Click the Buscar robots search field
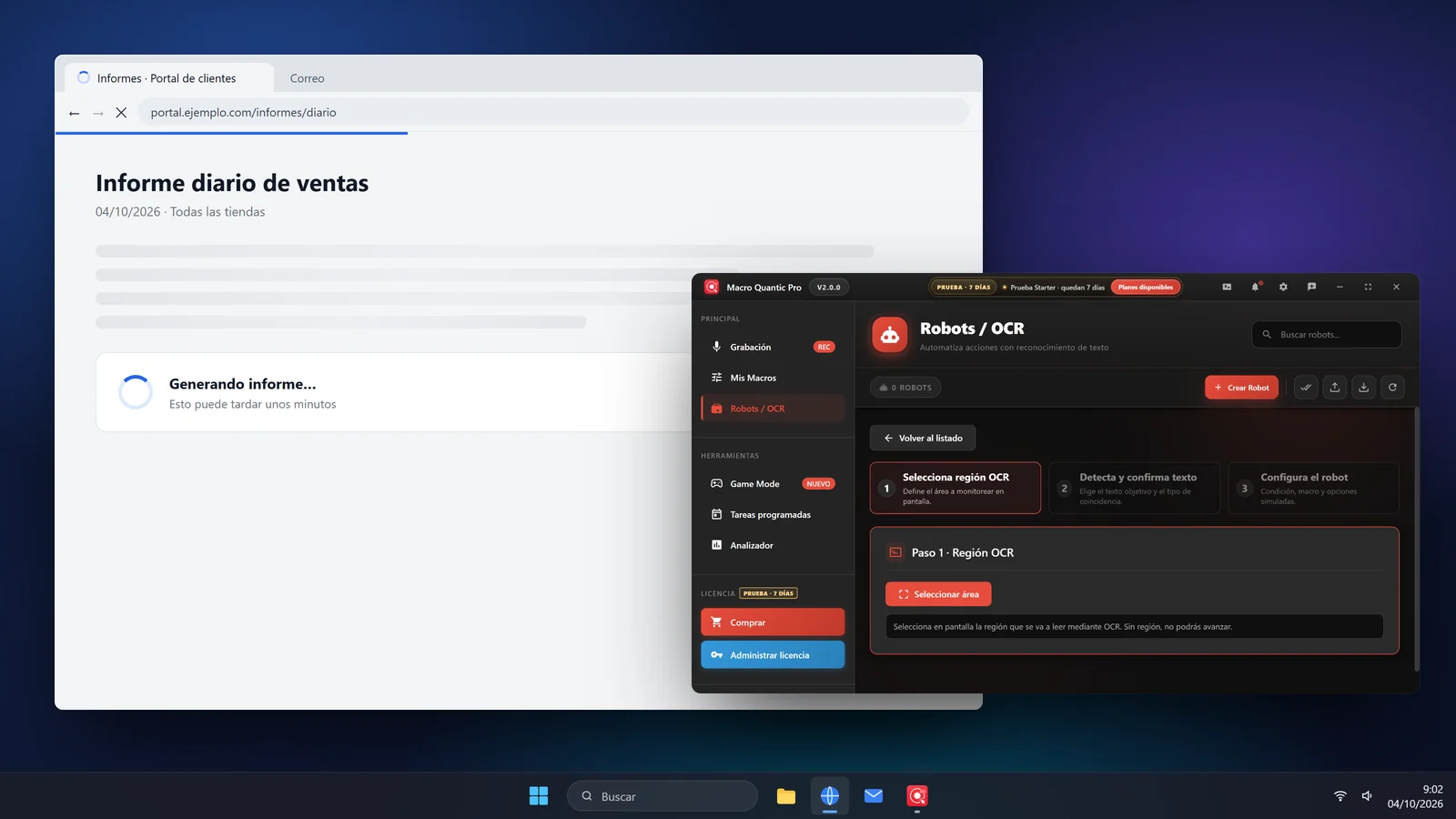Image resolution: width=1456 pixels, height=819 pixels. coord(1327,335)
